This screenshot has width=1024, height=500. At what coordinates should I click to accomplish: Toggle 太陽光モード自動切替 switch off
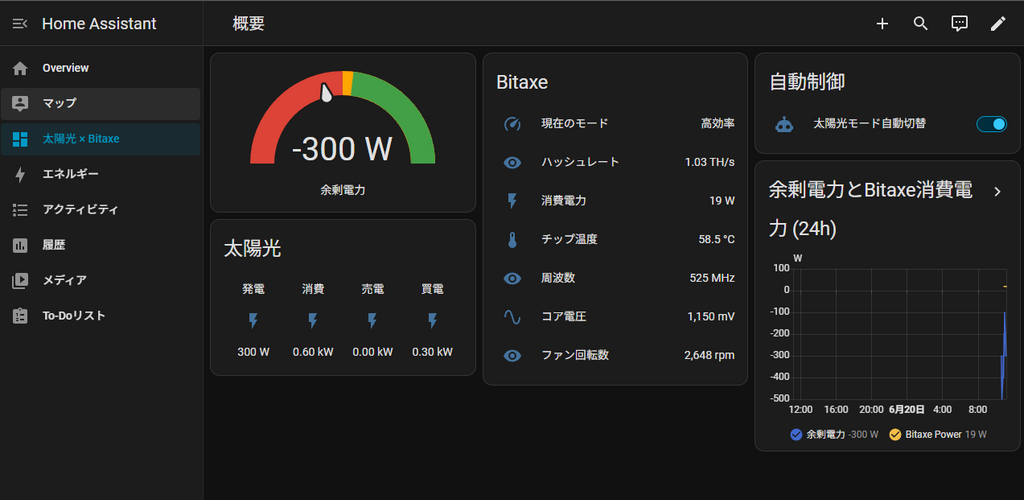[x=991, y=124]
